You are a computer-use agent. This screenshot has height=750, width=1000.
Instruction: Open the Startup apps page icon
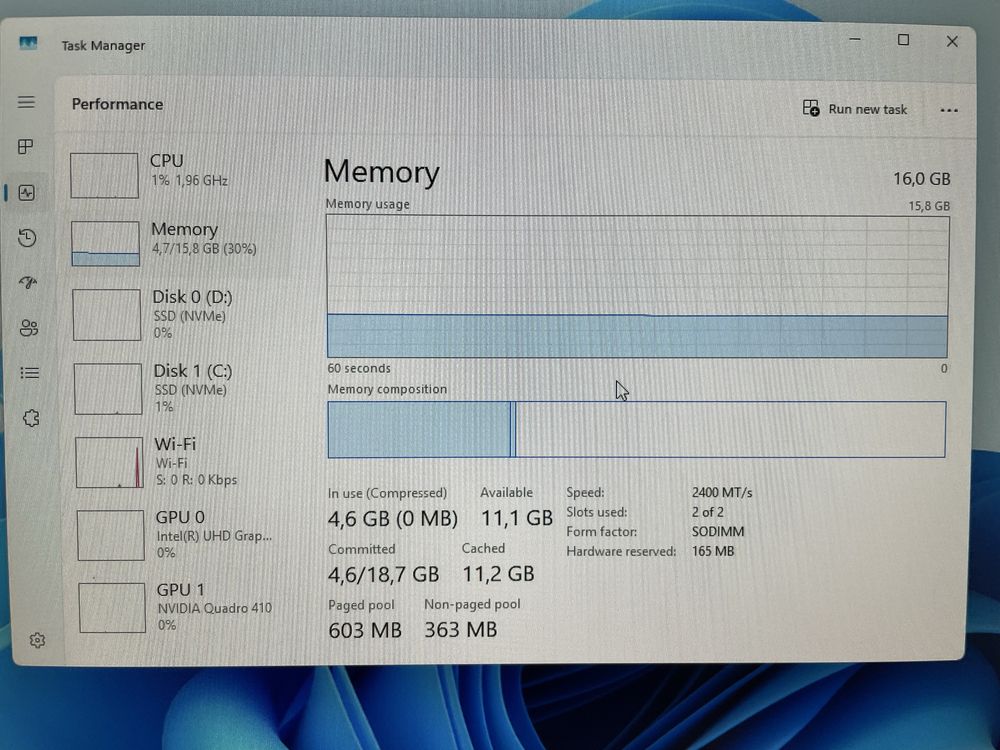tap(28, 282)
